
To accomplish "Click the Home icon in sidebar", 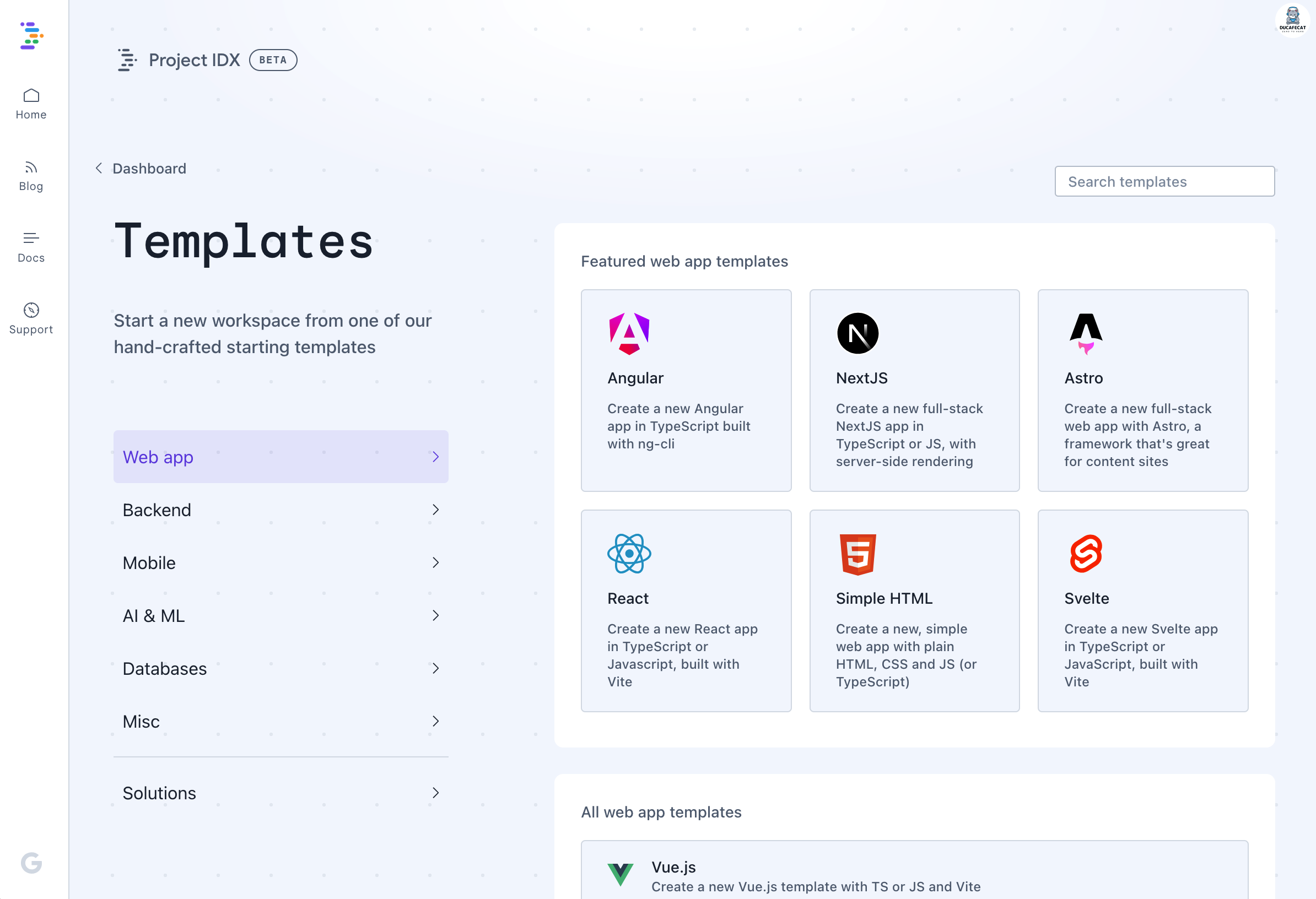I will point(31,96).
